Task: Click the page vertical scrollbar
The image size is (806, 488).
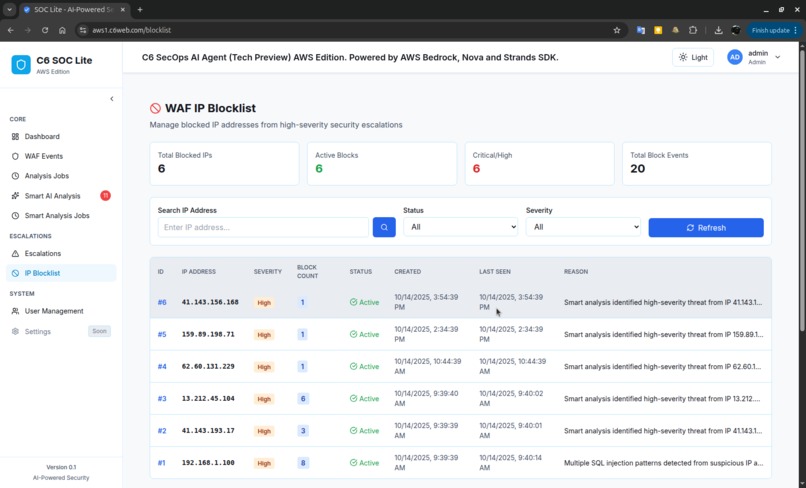Action: [802, 188]
